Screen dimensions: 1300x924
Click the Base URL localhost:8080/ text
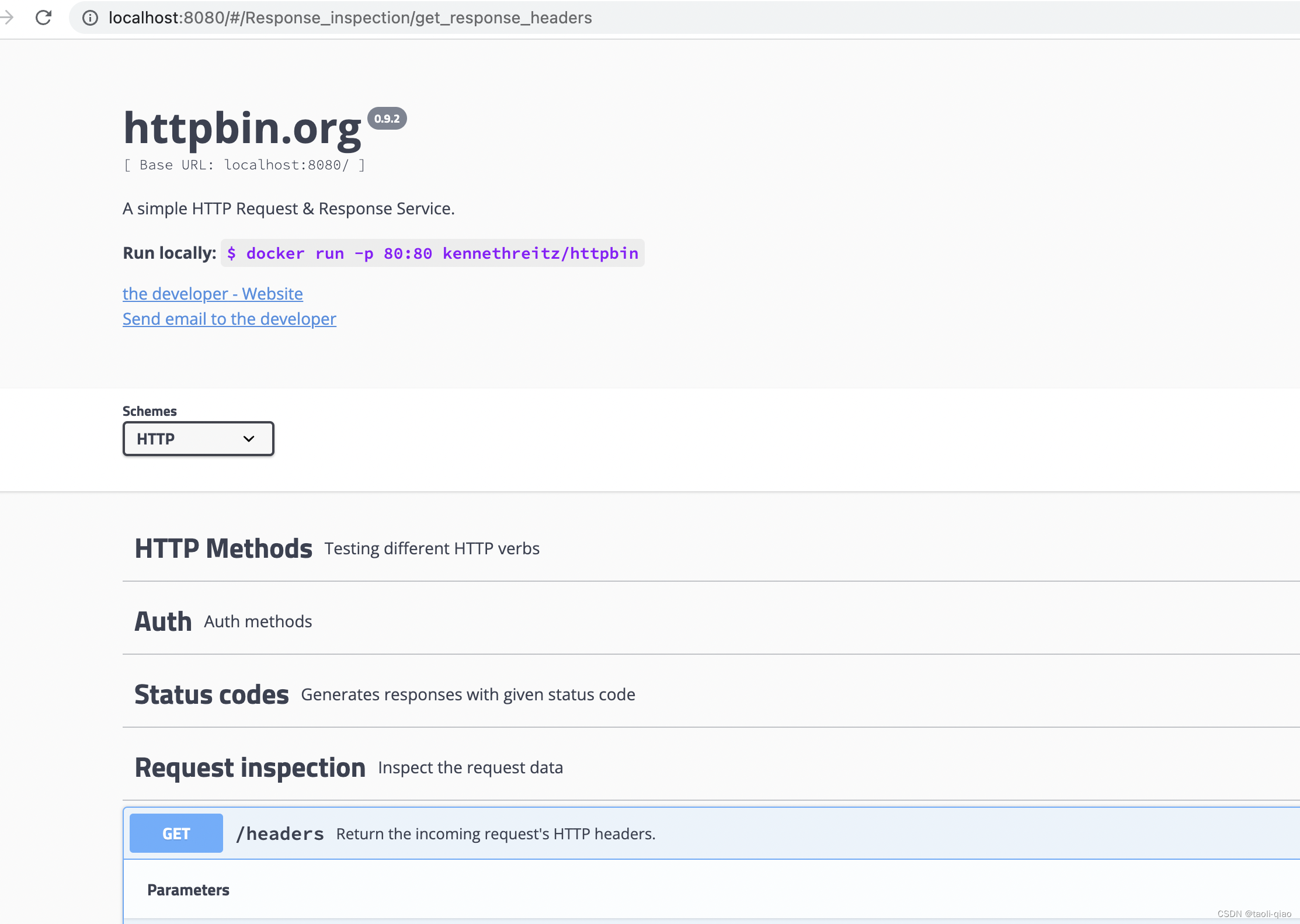[x=244, y=165]
